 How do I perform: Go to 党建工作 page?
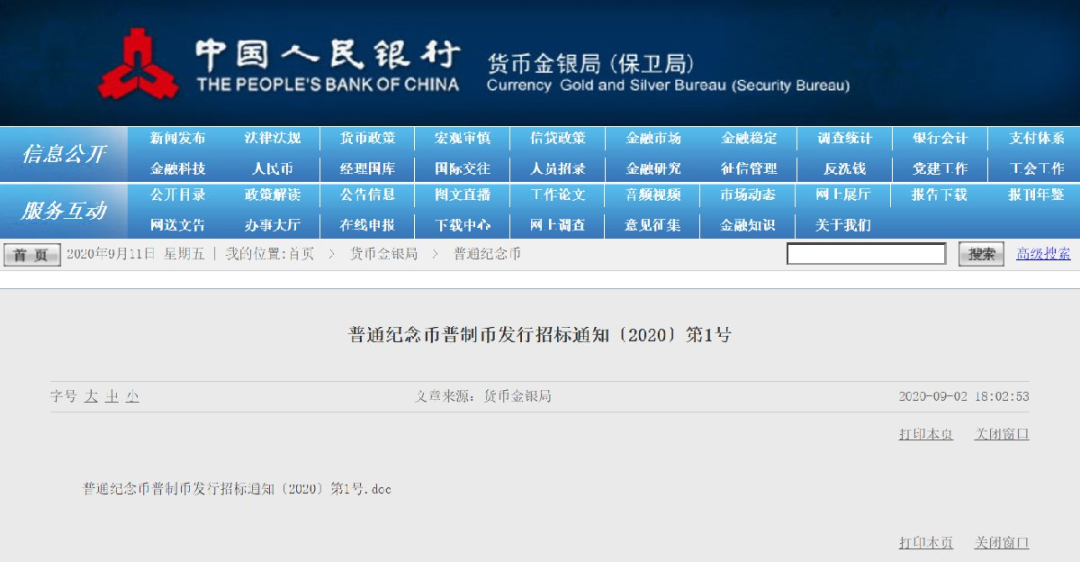tap(940, 169)
